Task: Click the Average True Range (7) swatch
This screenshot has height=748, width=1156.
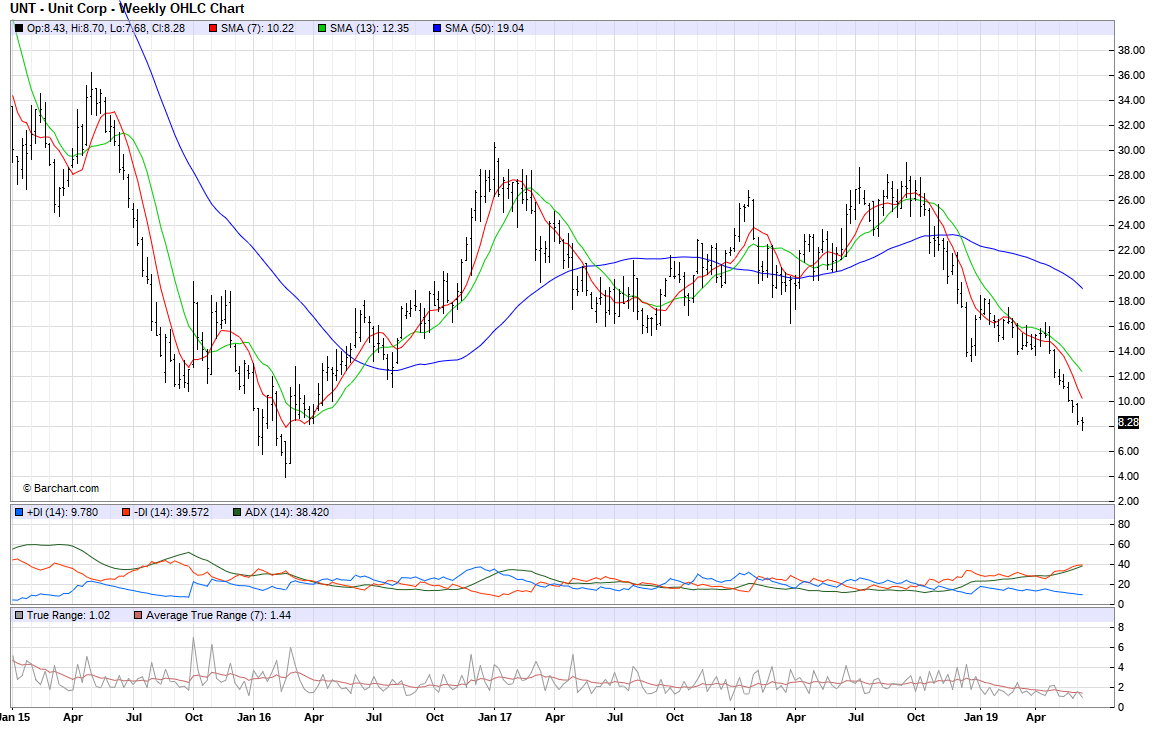Action: coord(138,615)
